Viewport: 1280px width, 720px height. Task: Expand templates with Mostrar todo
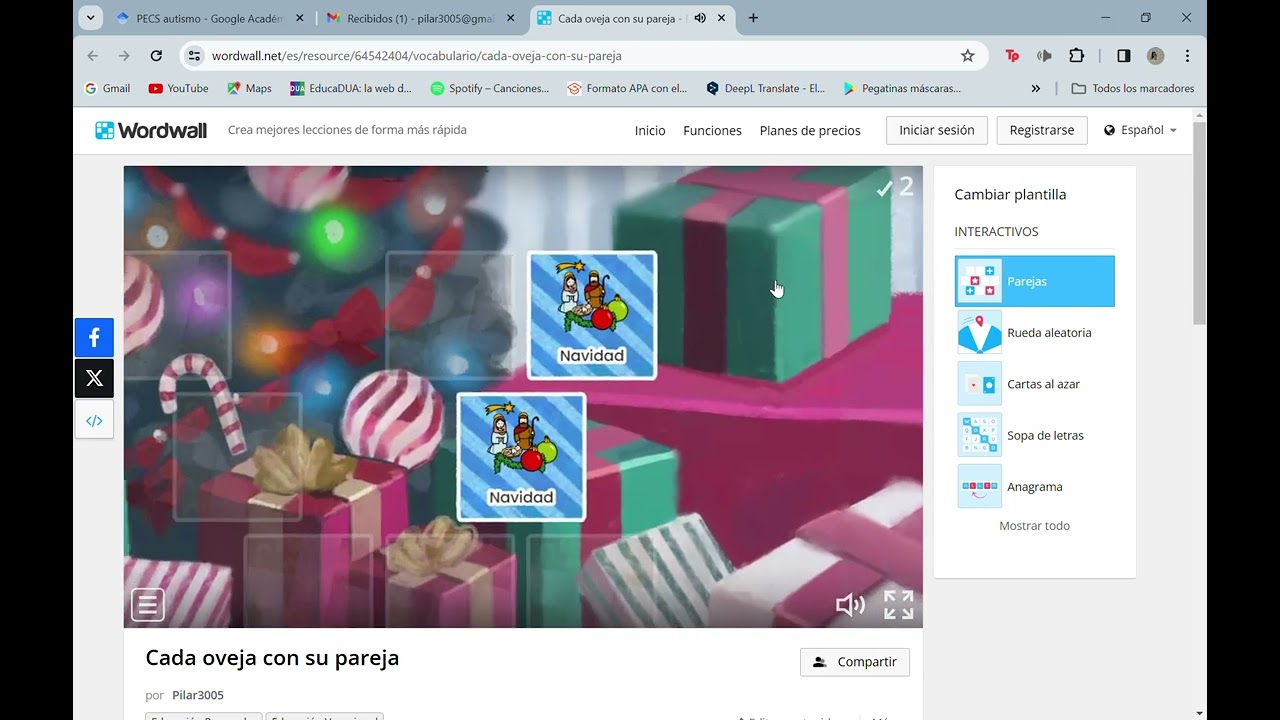point(1034,526)
